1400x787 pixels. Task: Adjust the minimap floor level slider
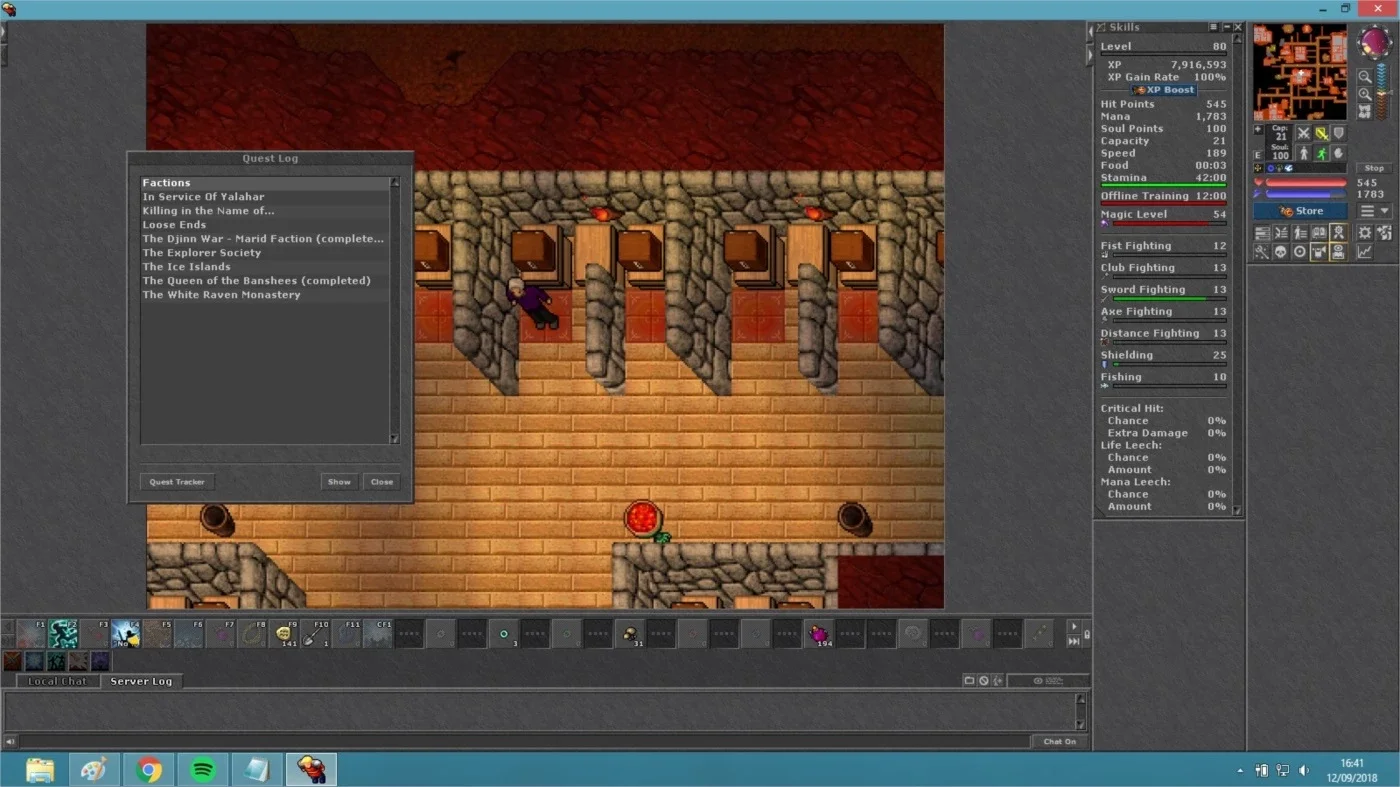(x=1384, y=91)
